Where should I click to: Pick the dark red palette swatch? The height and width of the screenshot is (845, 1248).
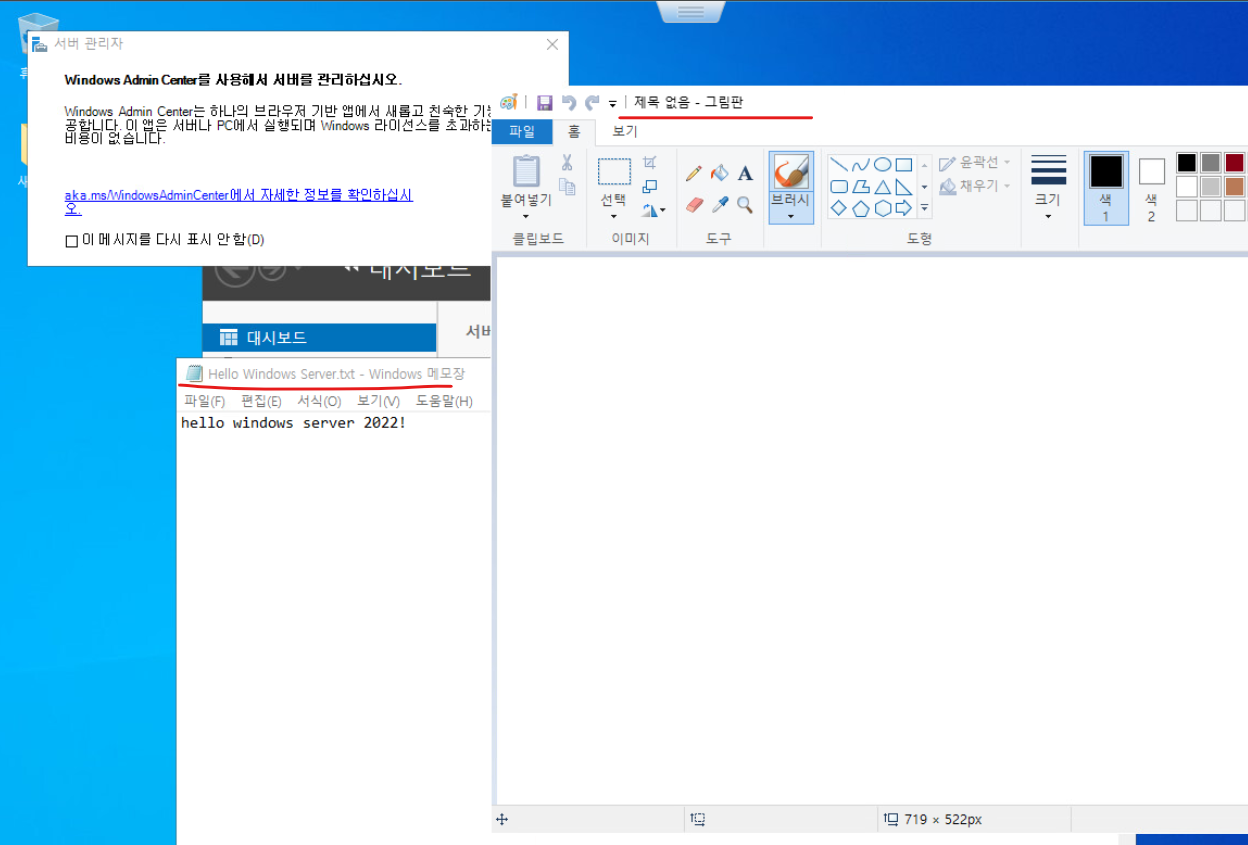pyautogui.click(x=1234, y=162)
